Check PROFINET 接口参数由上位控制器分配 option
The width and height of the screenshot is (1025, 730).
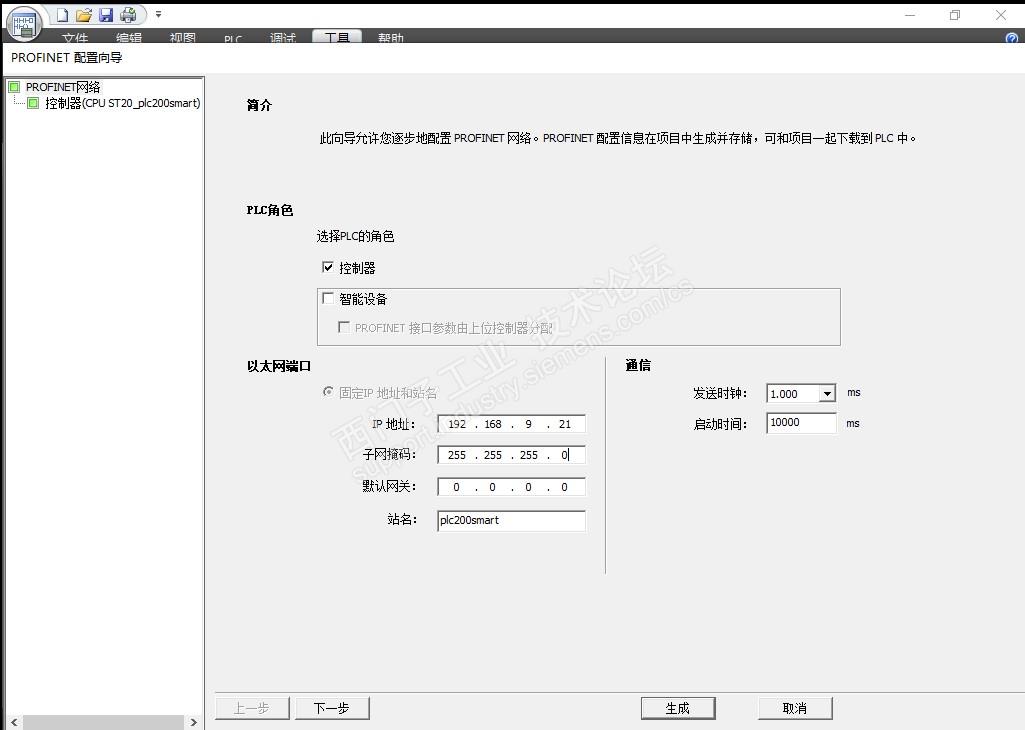tap(344, 327)
